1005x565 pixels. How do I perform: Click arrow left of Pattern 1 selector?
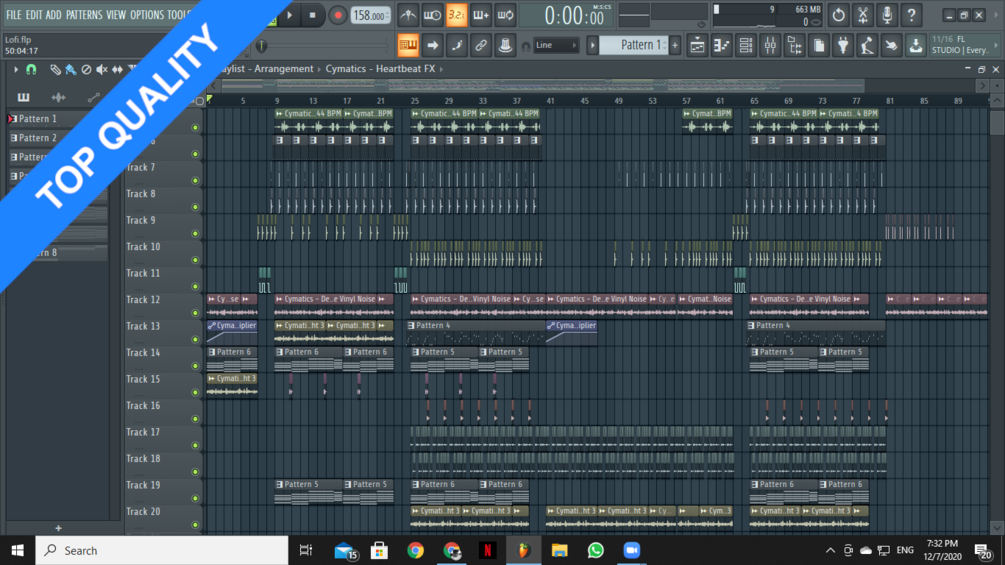tap(592, 45)
